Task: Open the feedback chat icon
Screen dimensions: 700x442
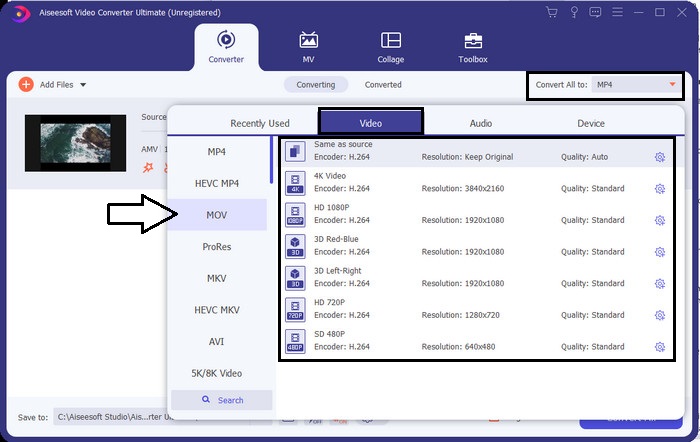Action: [x=595, y=12]
